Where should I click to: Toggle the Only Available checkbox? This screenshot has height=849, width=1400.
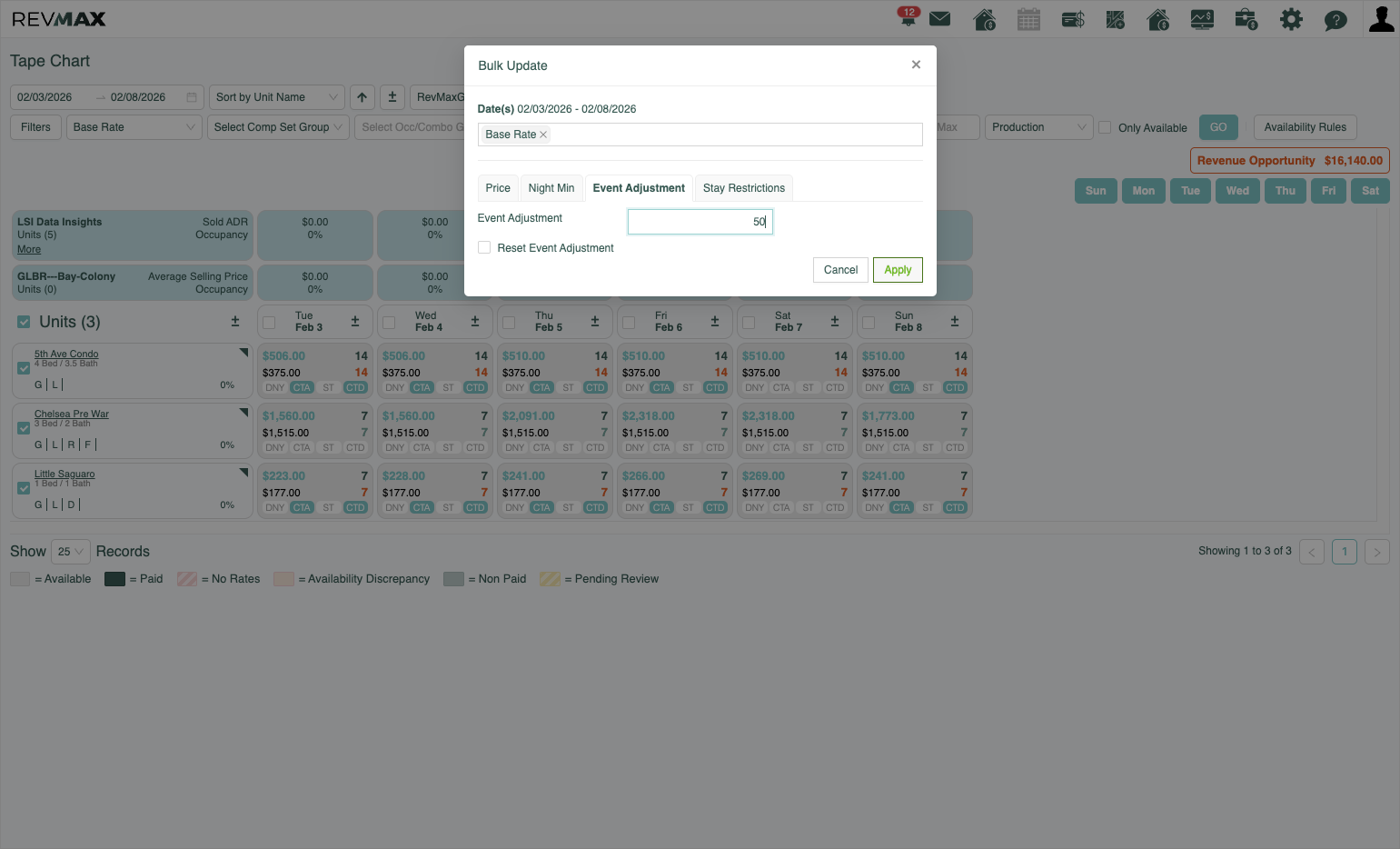coord(1105,127)
